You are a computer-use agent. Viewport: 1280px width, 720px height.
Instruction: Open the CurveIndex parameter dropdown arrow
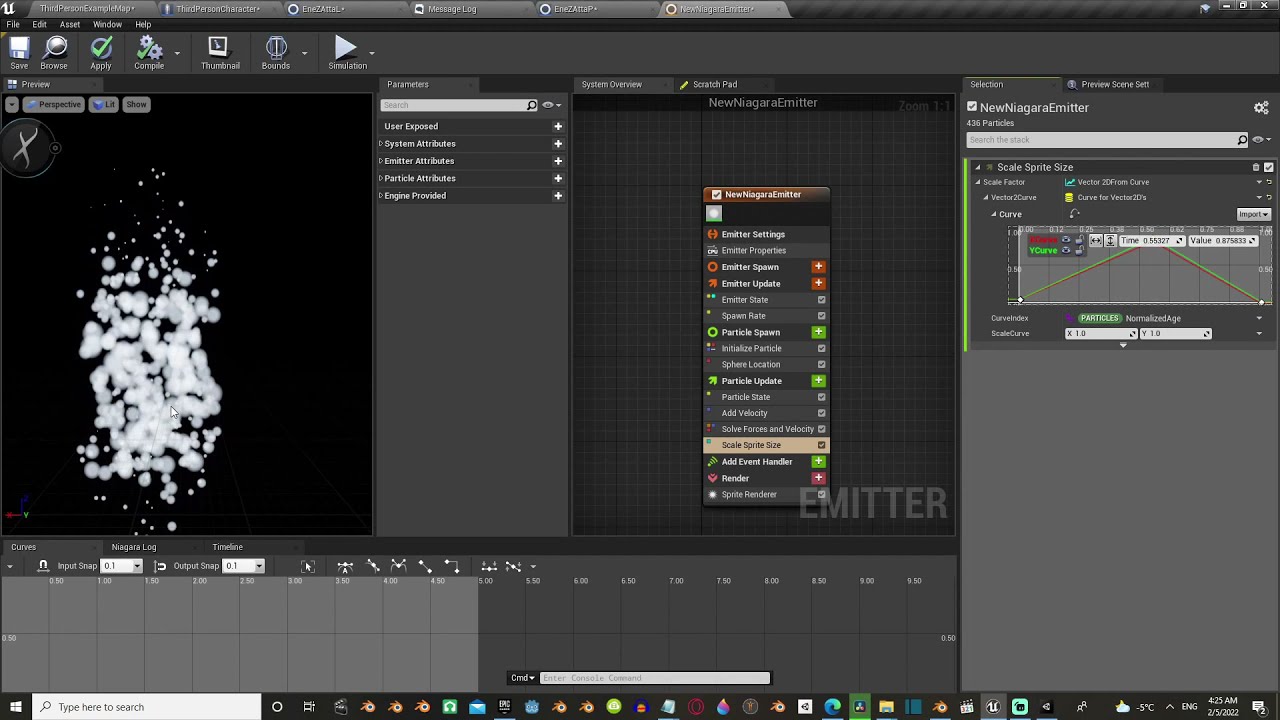[x=1259, y=318]
